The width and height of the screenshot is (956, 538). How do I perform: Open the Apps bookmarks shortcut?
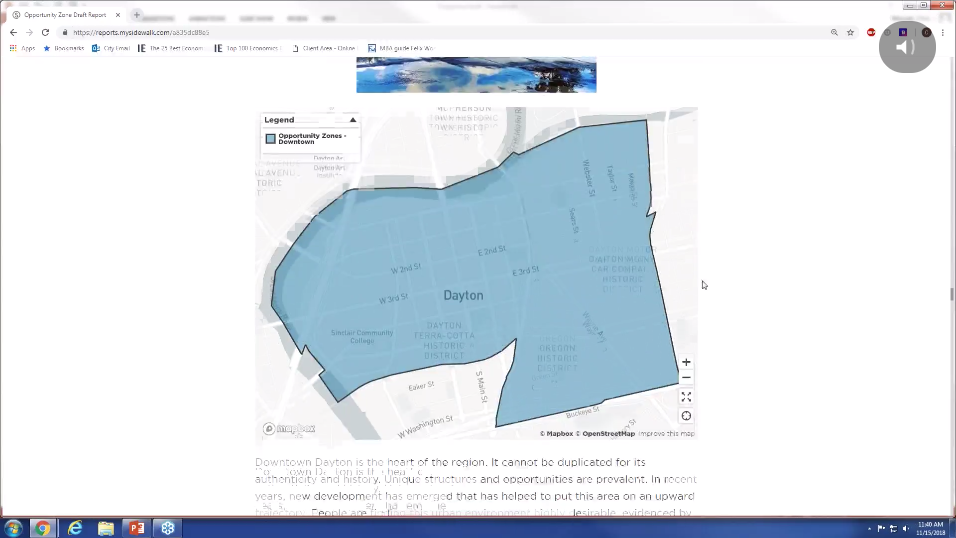[23, 48]
